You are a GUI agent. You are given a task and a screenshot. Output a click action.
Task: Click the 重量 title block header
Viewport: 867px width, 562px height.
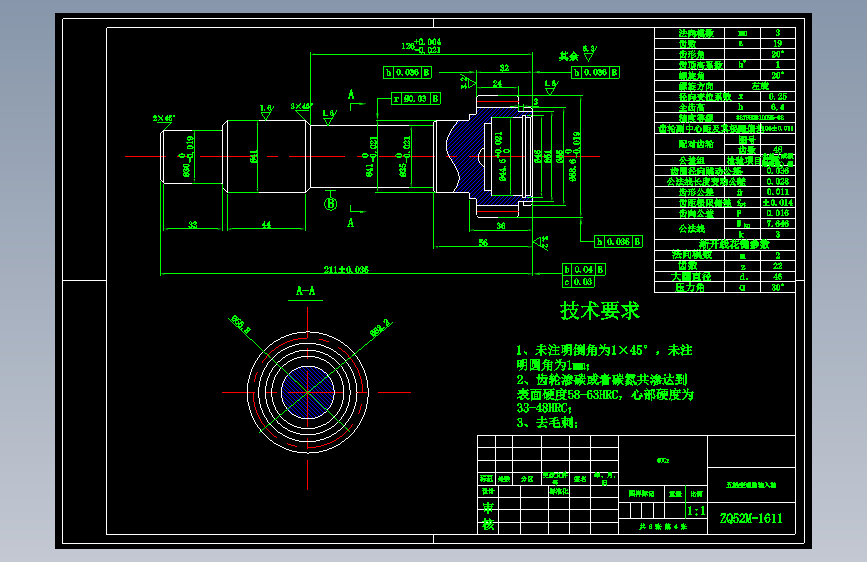click(x=675, y=494)
